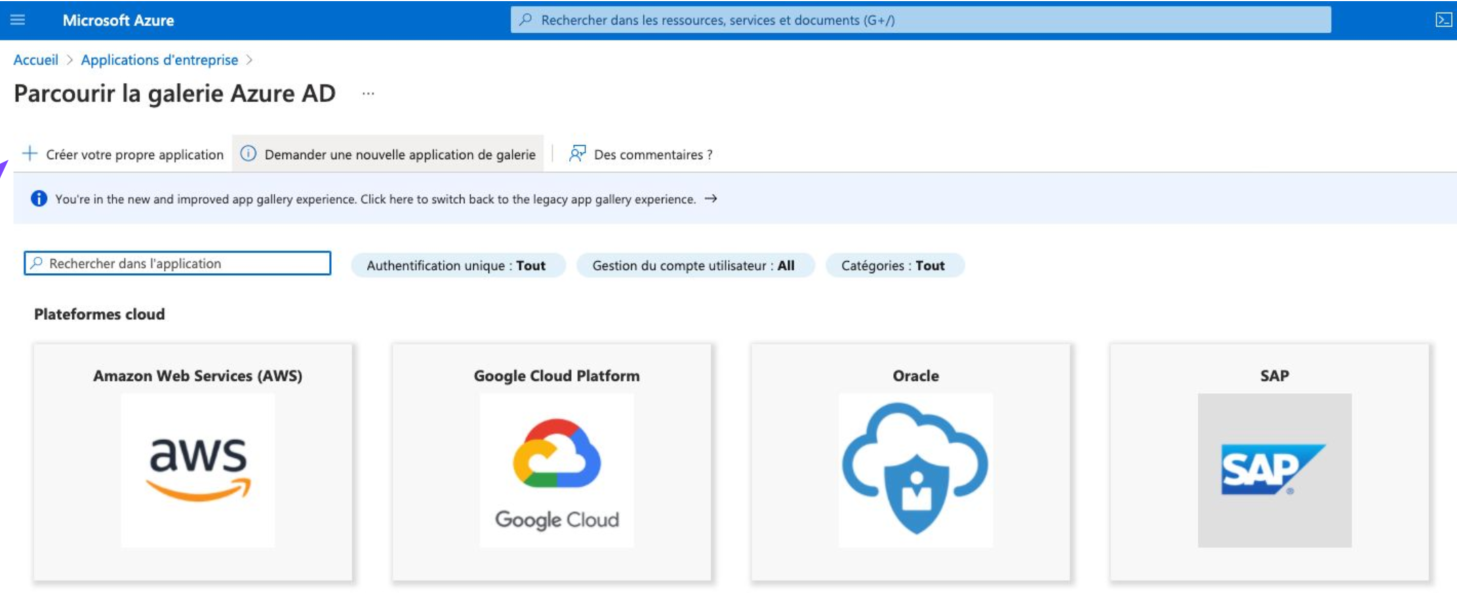Go to Applications d'entreprise breadcrumb

[x=160, y=60]
